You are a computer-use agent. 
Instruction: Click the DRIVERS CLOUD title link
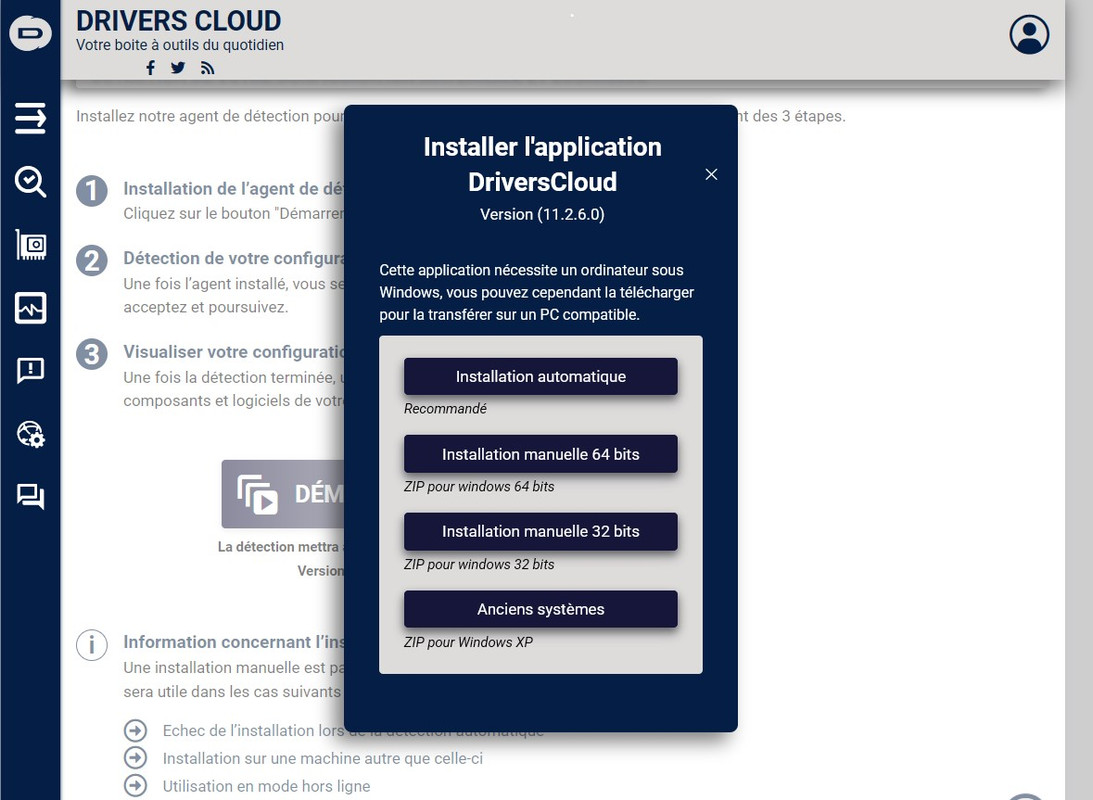point(178,21)
